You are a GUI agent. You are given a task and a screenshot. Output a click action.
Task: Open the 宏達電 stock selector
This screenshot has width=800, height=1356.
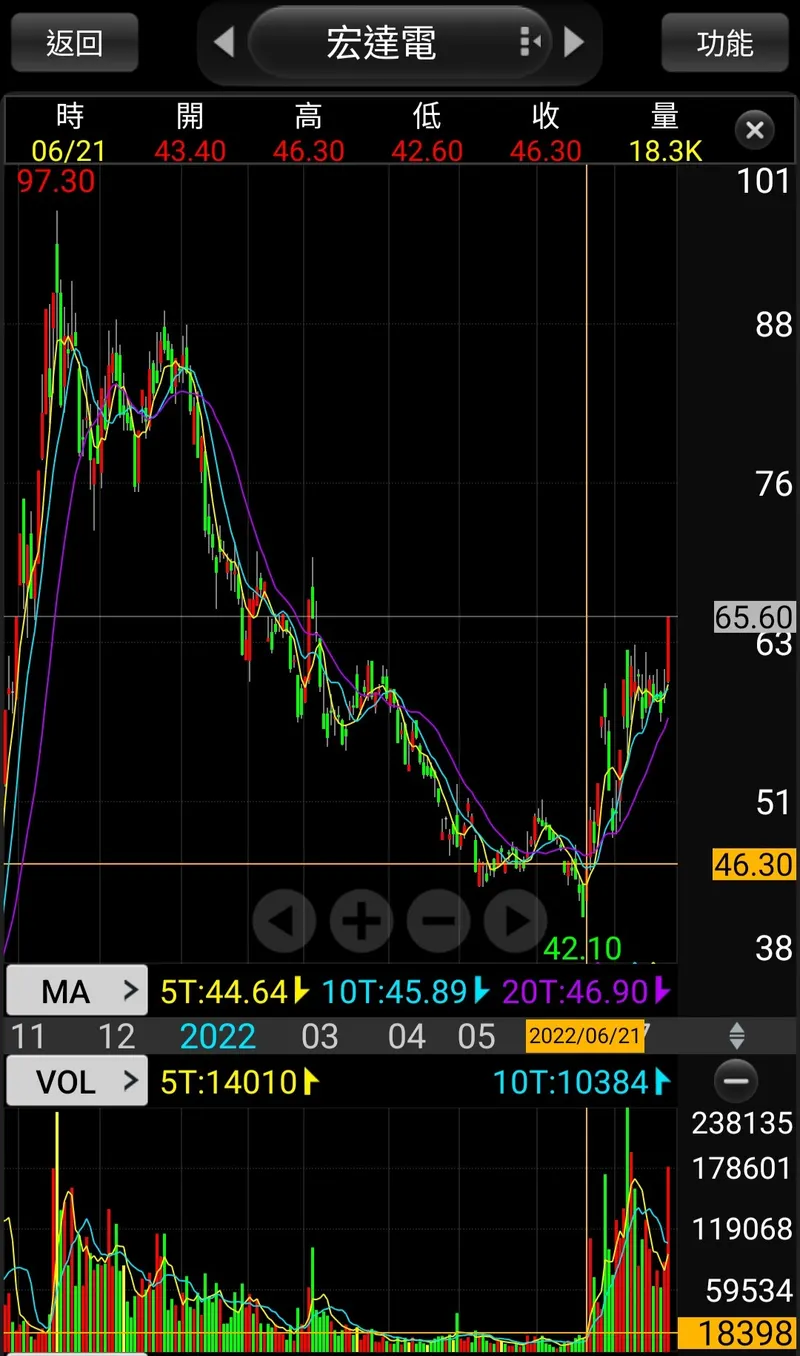[399, 42]
